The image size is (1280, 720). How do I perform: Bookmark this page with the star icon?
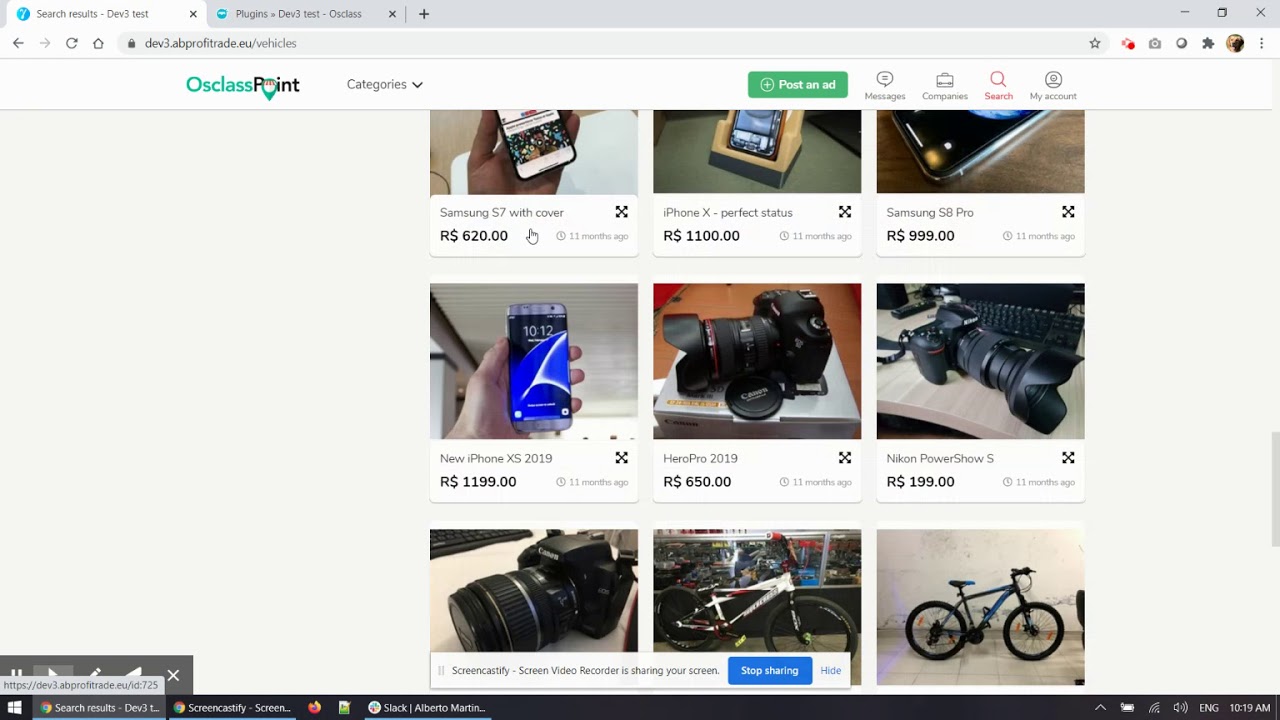coord(1095,43)
